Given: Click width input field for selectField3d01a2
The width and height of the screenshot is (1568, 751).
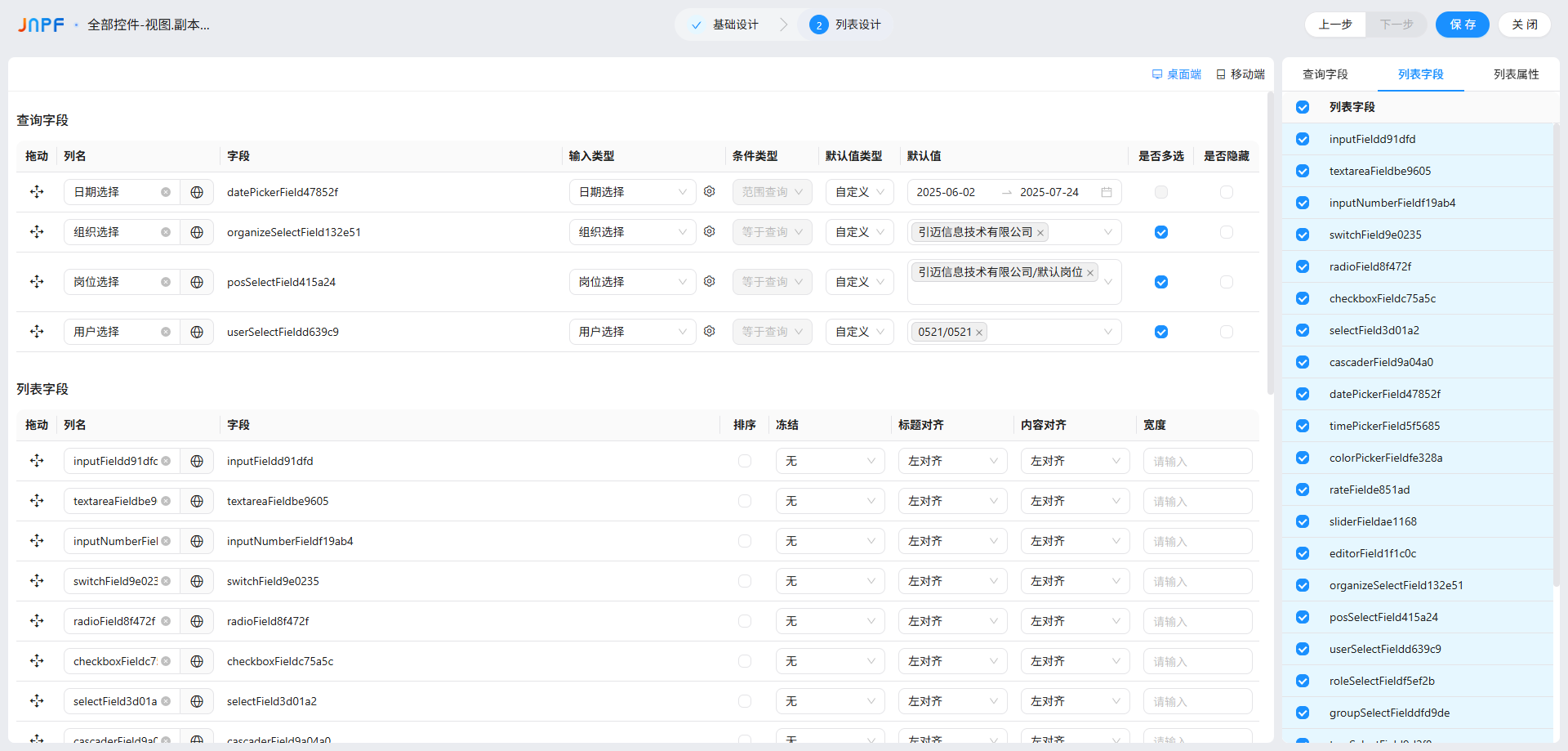Looking at the screenshot, I should pos(1196,701).
